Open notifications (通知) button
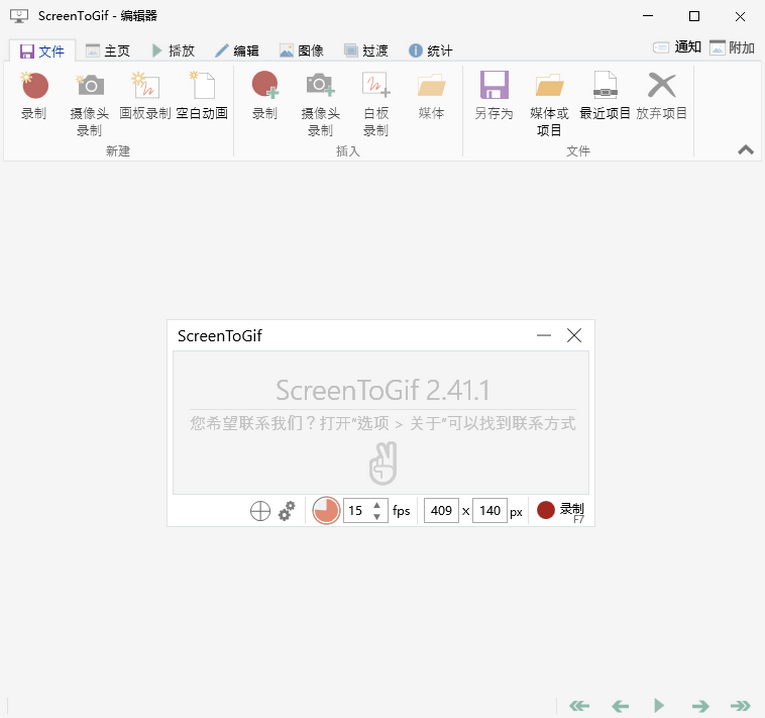The height and width of the screenshot is (718, 765). click(x=677, y=47)
